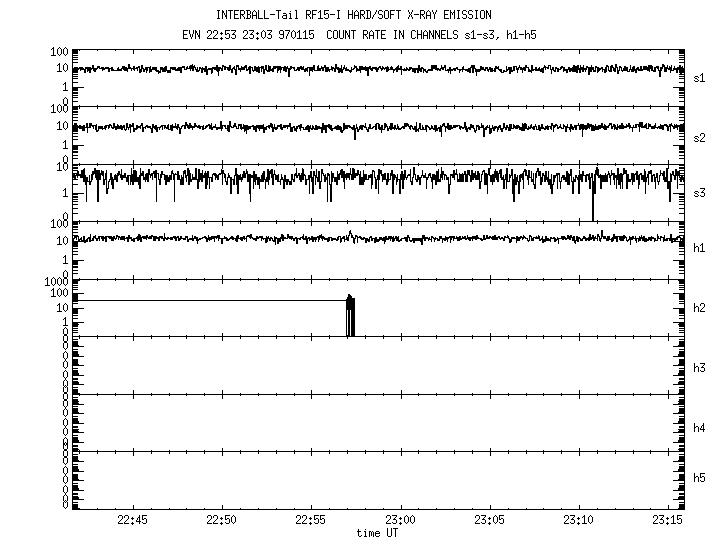This screenshot has width=720, height=550.
Task: Select the h5 channel label
Action: coord(700,478)
